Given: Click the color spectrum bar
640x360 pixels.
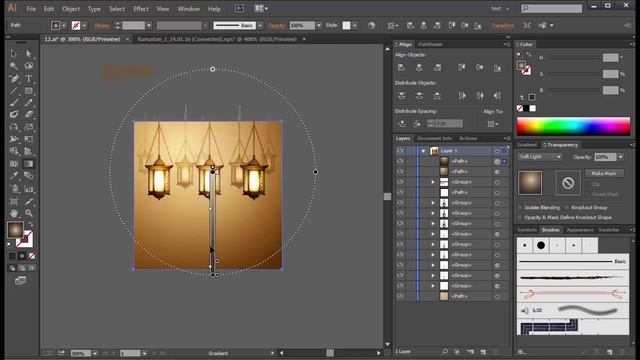Looking at the screenshot, I should [x=573, y=126].
